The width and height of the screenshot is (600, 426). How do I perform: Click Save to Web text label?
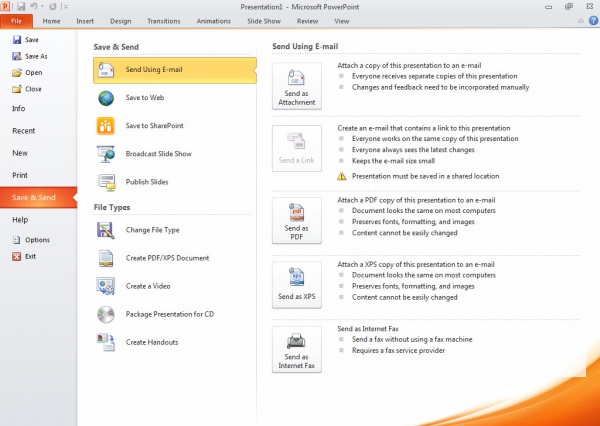pos(145,98)
